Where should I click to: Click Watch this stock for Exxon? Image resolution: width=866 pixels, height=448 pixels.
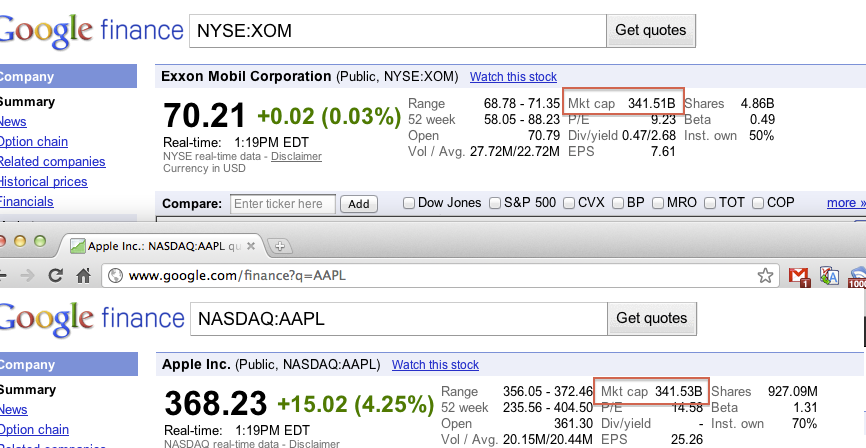pos(513,77)
